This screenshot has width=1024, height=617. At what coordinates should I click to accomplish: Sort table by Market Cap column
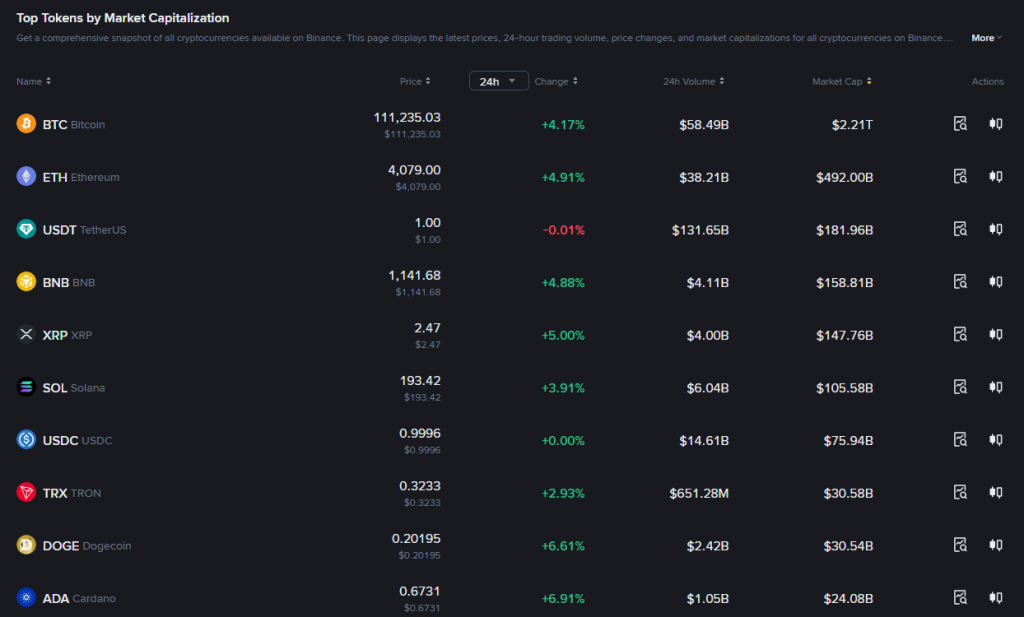point(842,82)
